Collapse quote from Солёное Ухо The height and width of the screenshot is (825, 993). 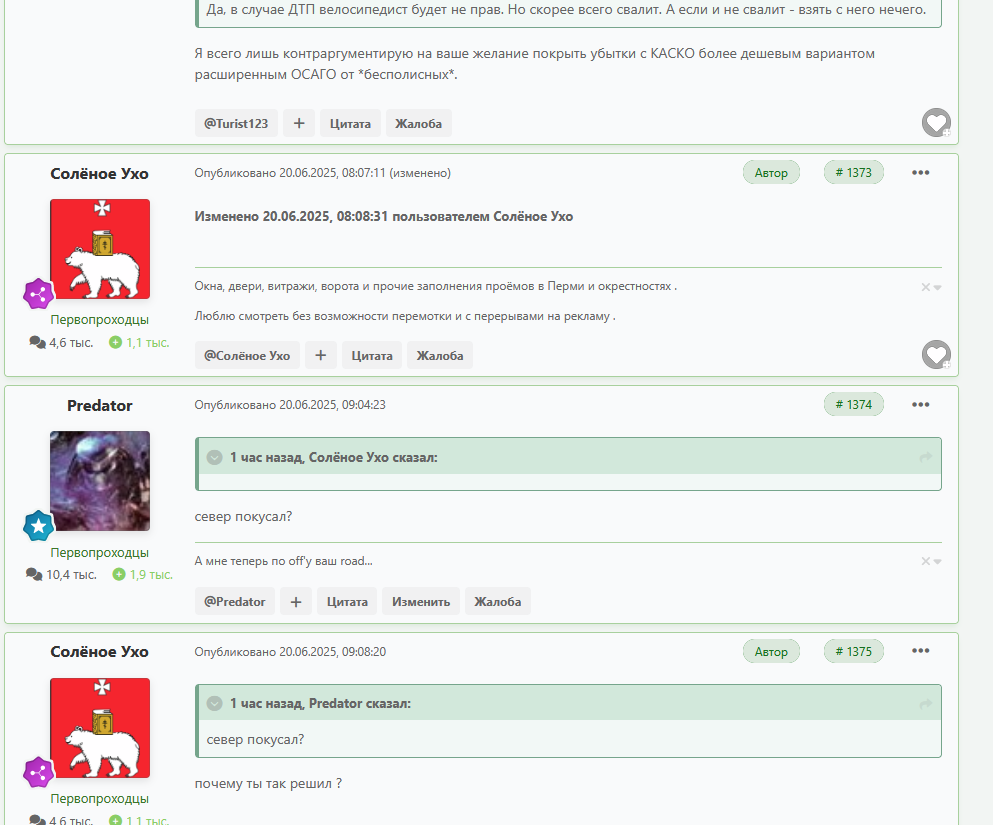tap(215, 457)
